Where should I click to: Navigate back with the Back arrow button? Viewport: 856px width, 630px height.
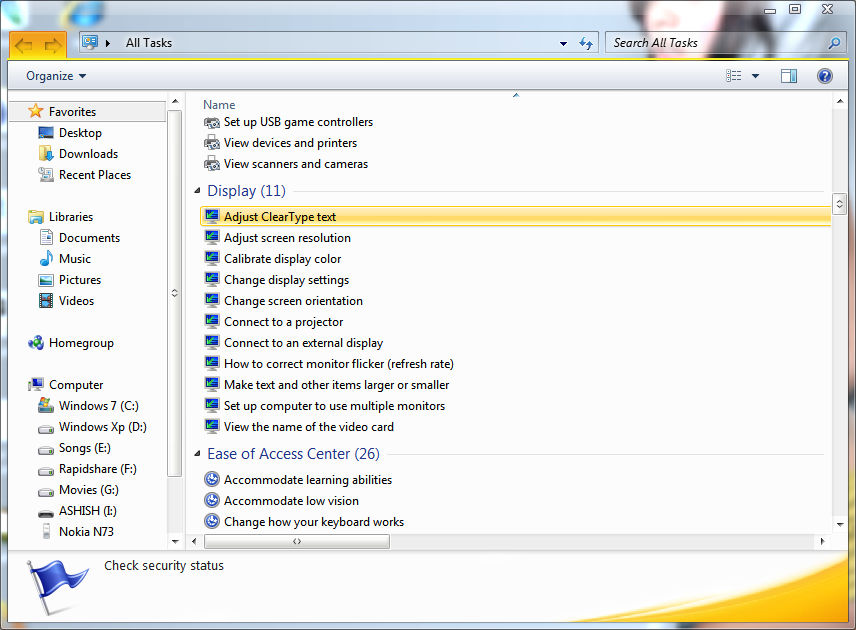click(21, 43)
